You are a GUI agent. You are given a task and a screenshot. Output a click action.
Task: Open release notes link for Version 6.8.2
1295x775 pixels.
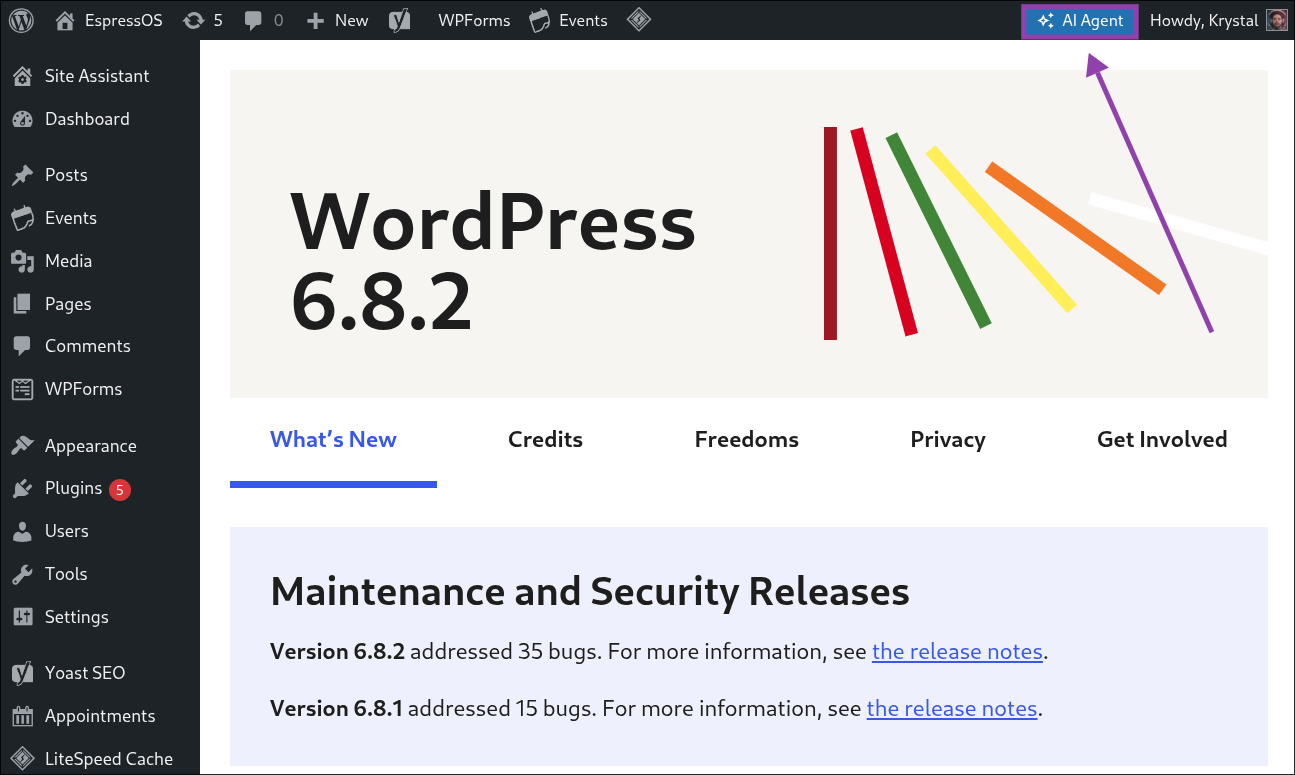click(957, 652)
